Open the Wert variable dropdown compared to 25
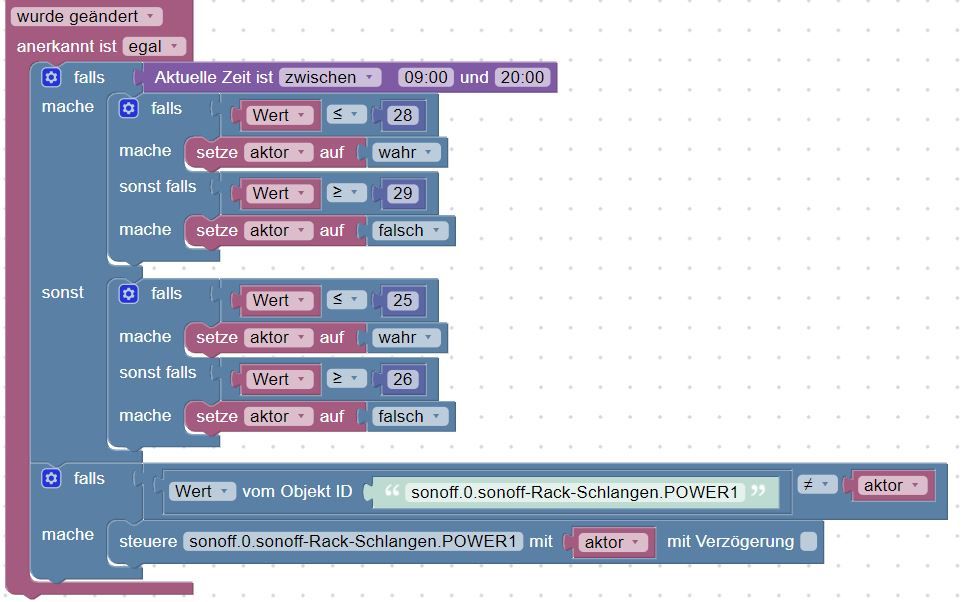 279,300
